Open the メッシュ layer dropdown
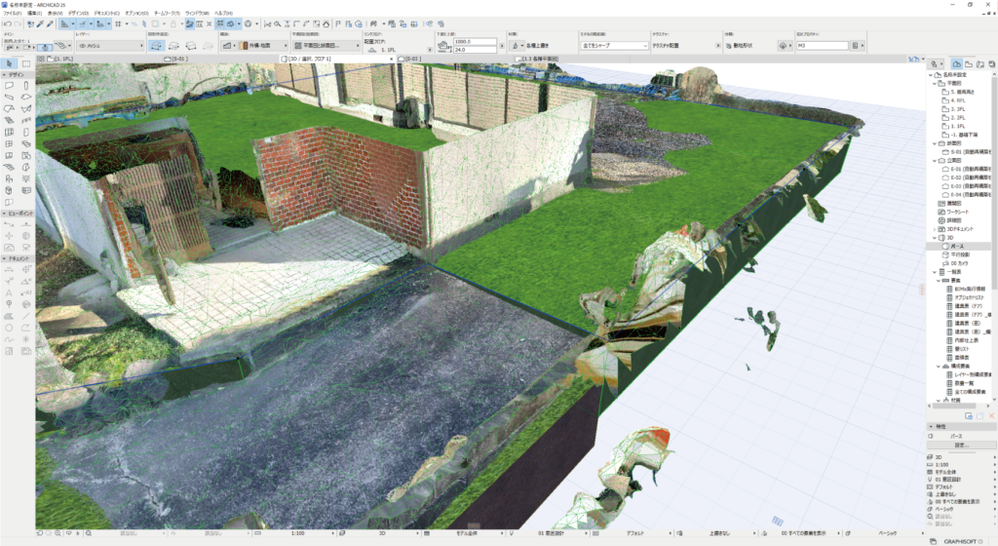Viewport: 998px width, 546px height. pyautogui.click(x=110, y=46)
